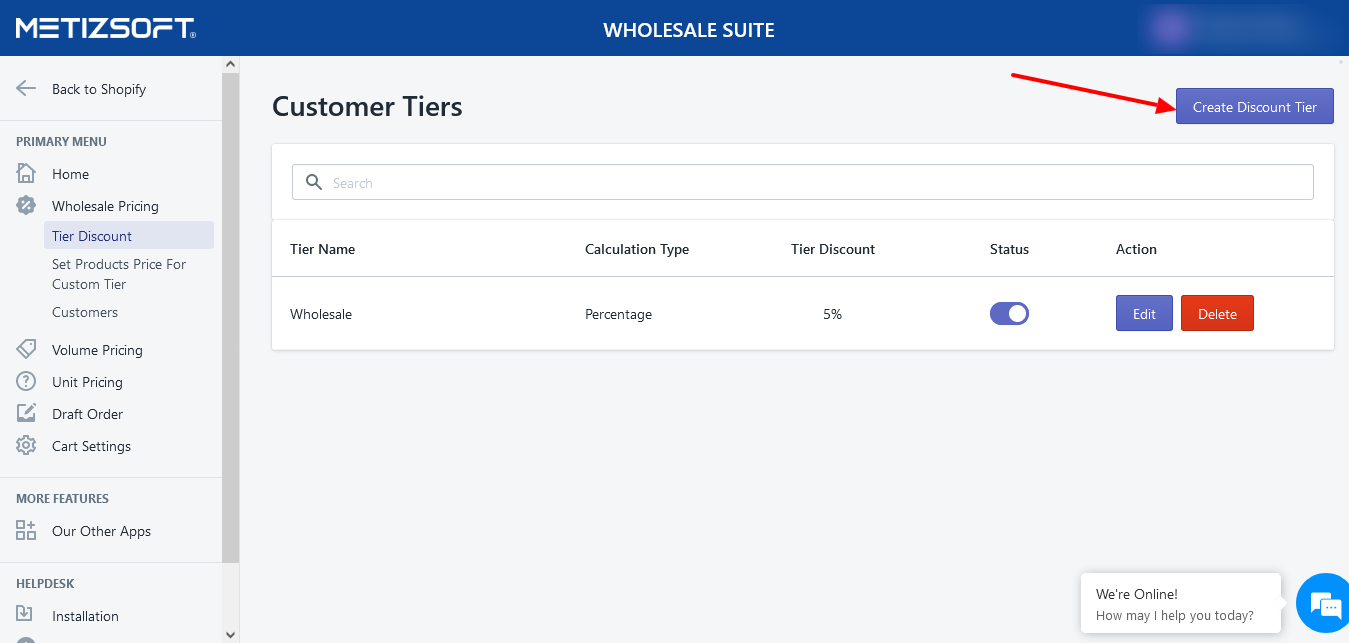Open the live chat bubble icon
This screenshot has height=643, width=1349.
click(1324, 604)
